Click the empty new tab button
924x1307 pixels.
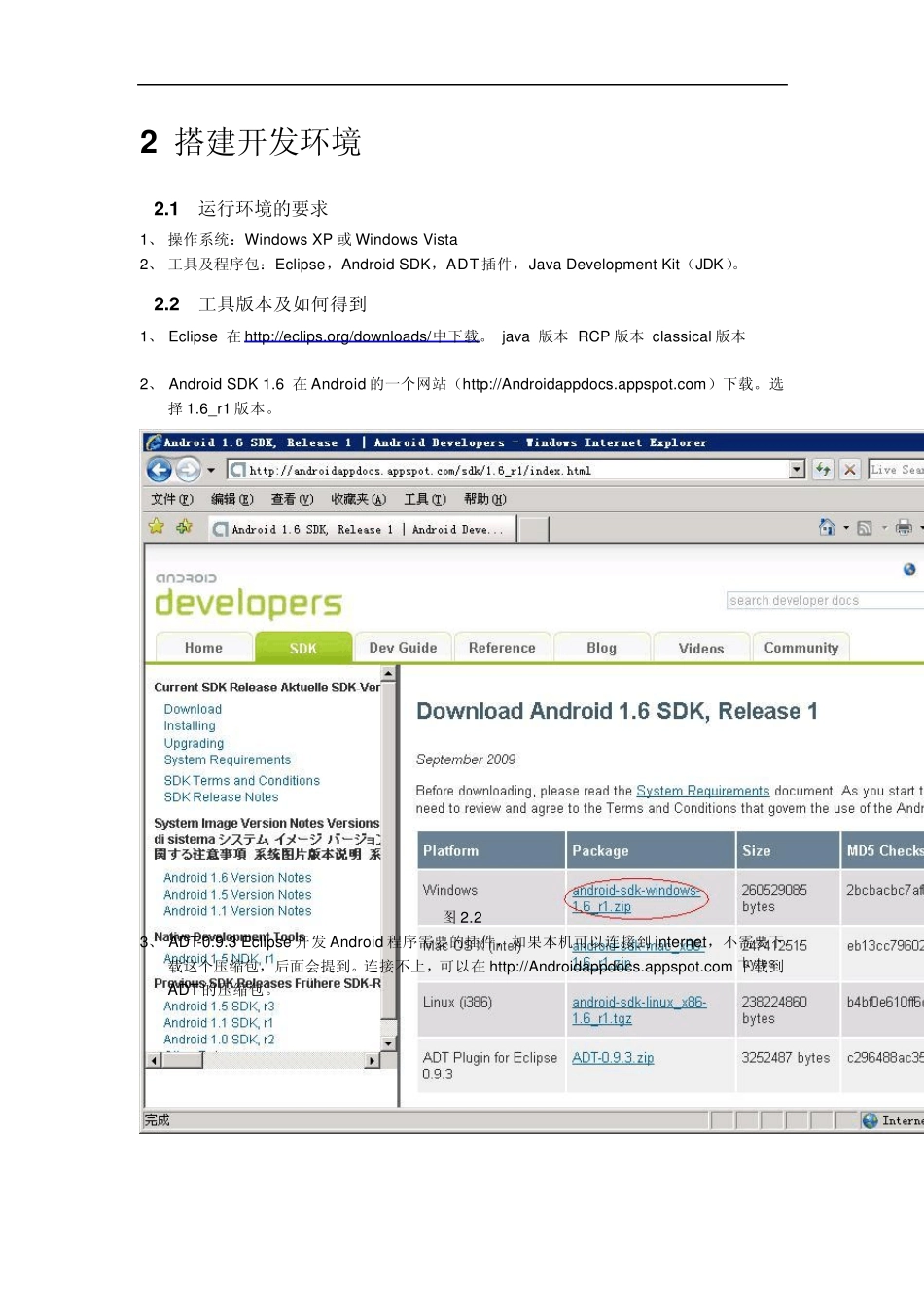[x=533, y=529]
